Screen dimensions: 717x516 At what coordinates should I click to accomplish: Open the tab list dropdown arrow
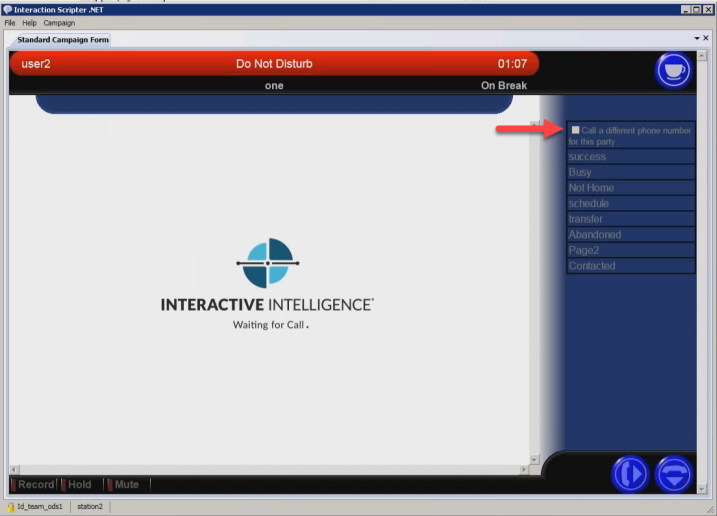coord(695,38)
